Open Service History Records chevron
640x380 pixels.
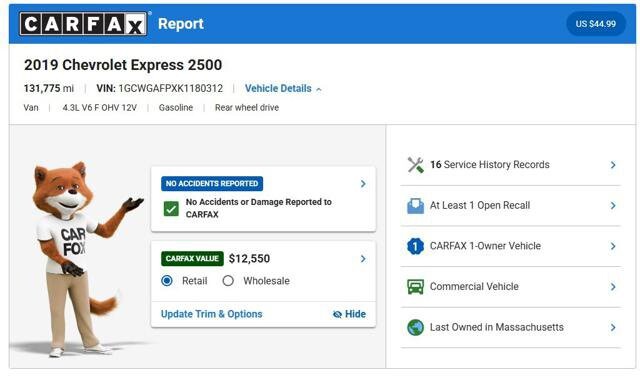pos(613,165)
